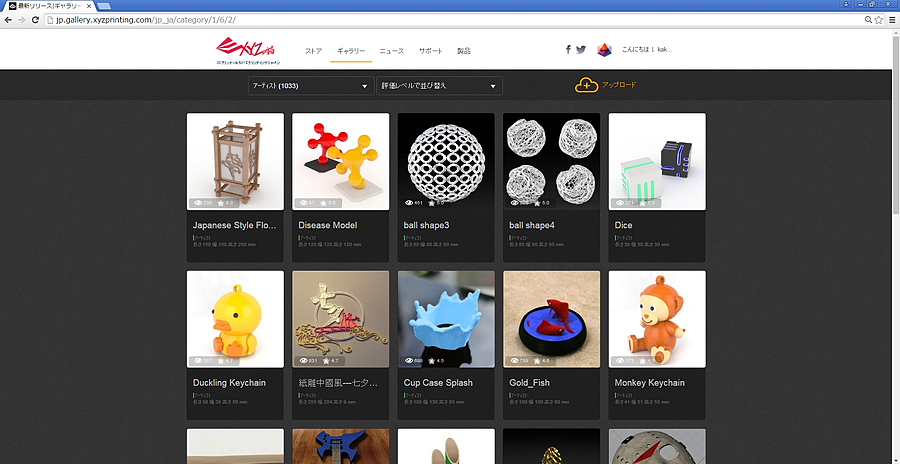Viewport: 900px width, 464px height.
Task: Click the four wire balls thumbnail
Action: tap(552, 161)
